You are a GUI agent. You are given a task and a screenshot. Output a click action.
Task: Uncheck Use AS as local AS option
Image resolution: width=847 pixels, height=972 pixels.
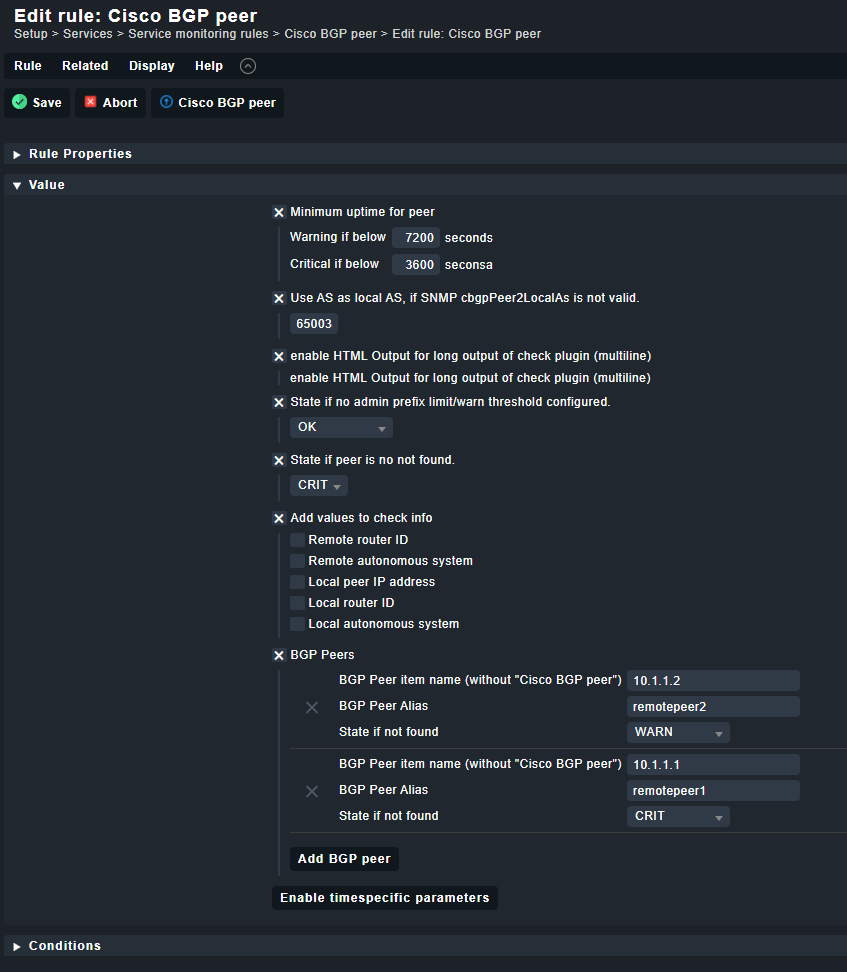[x=279, y=299]
